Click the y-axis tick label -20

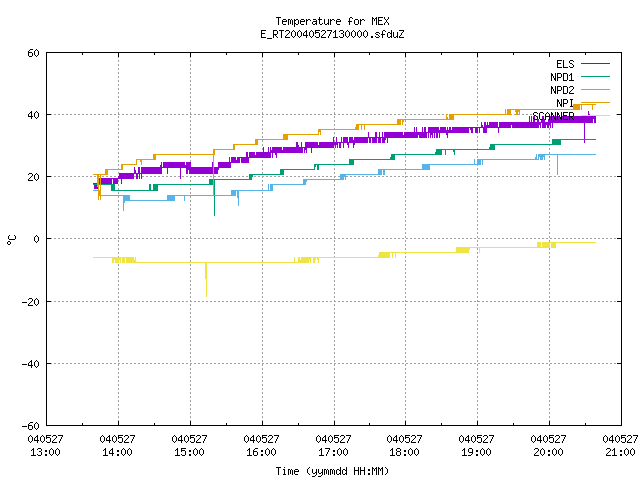(31, 302)
